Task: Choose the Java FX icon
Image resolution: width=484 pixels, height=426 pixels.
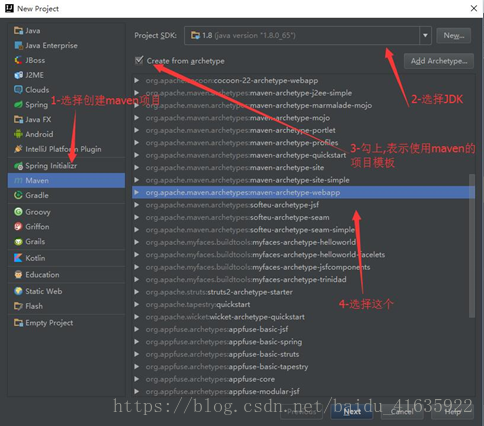Action: coord(18,119)
